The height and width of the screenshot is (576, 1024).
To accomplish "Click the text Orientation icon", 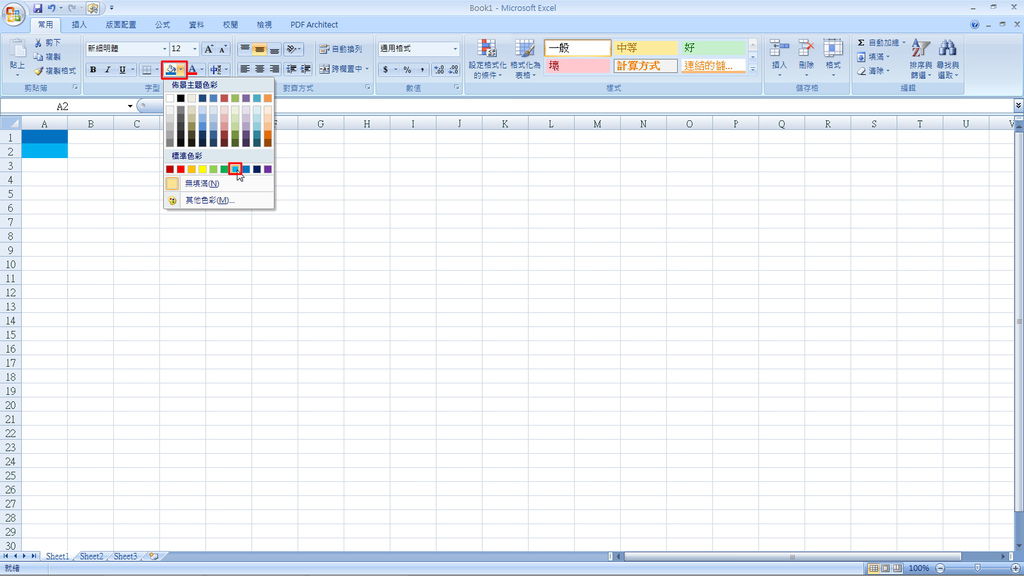I will [x=291, y=49].
